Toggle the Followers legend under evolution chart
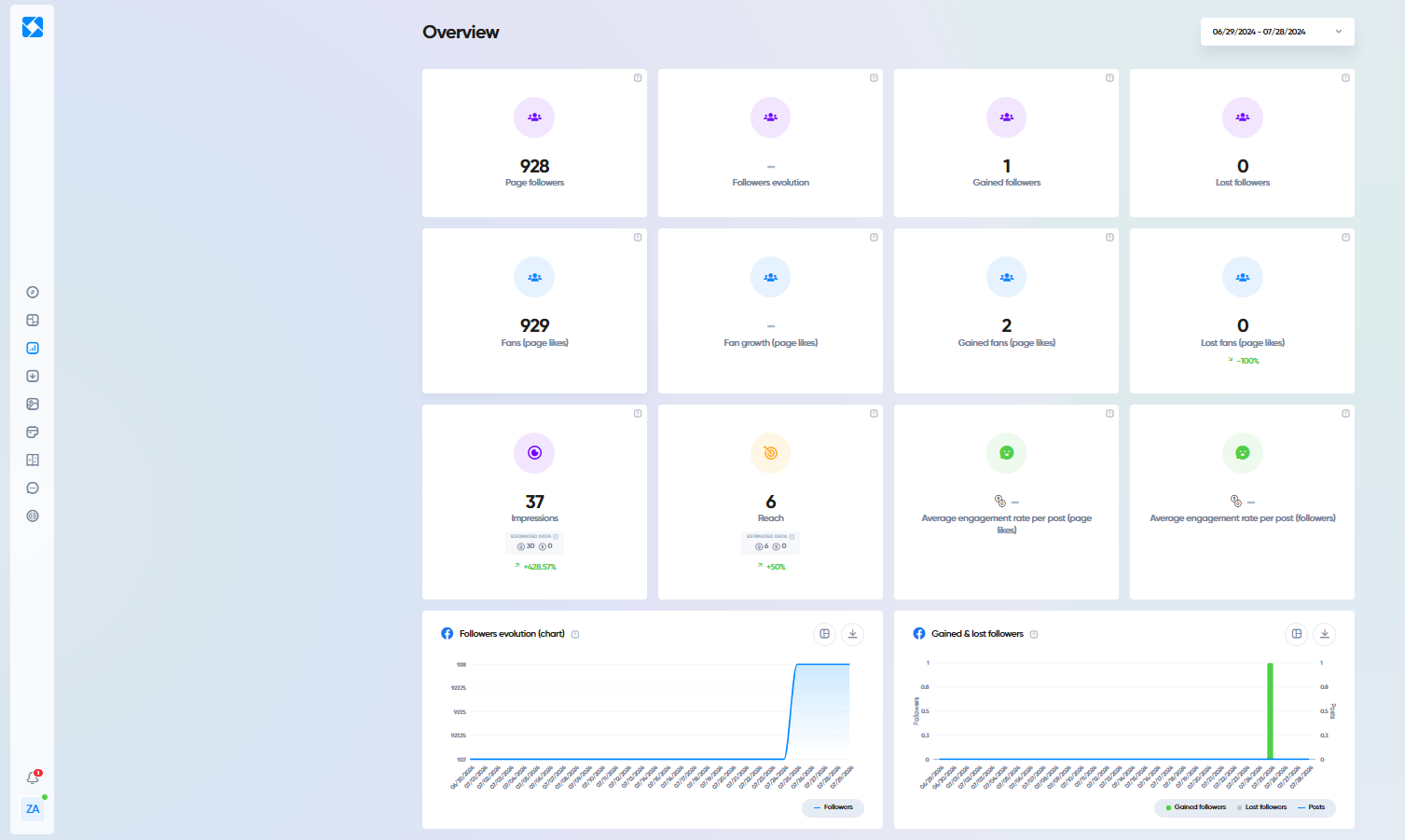The width and height of the screenshot is (1405, 840). 833,808
